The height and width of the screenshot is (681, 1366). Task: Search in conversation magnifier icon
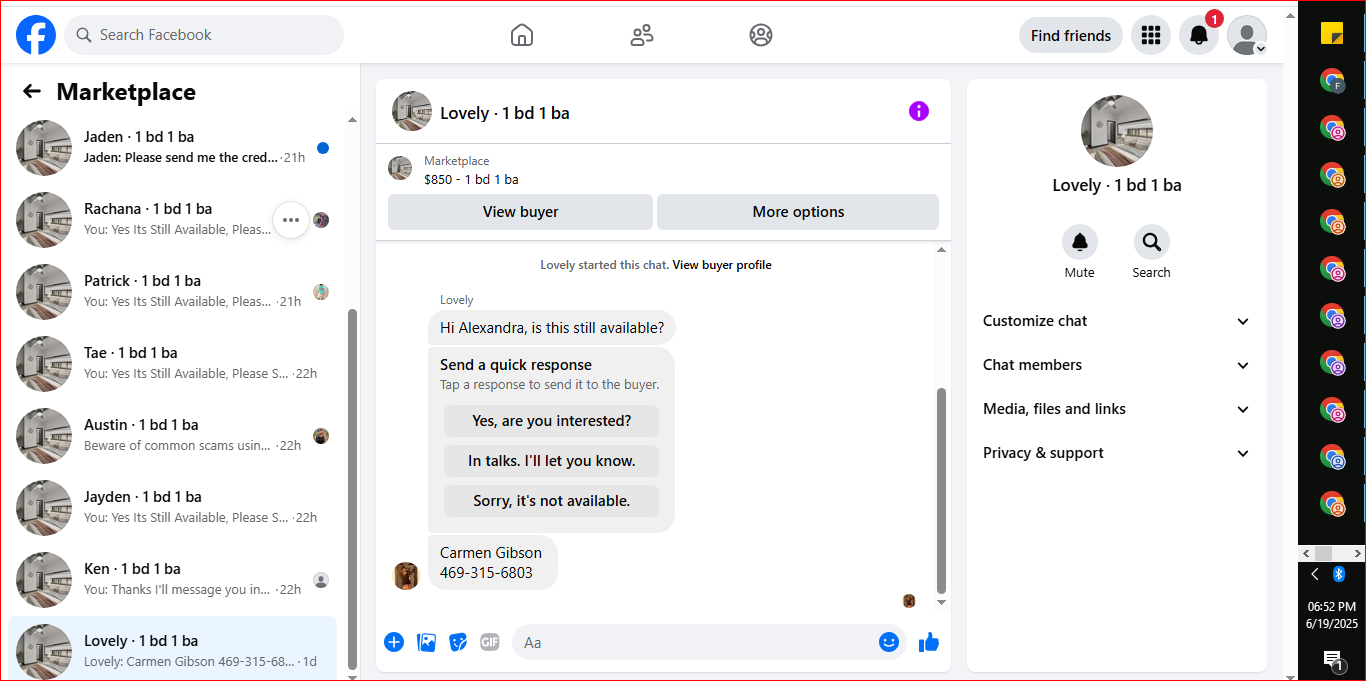pos(1151,242)
